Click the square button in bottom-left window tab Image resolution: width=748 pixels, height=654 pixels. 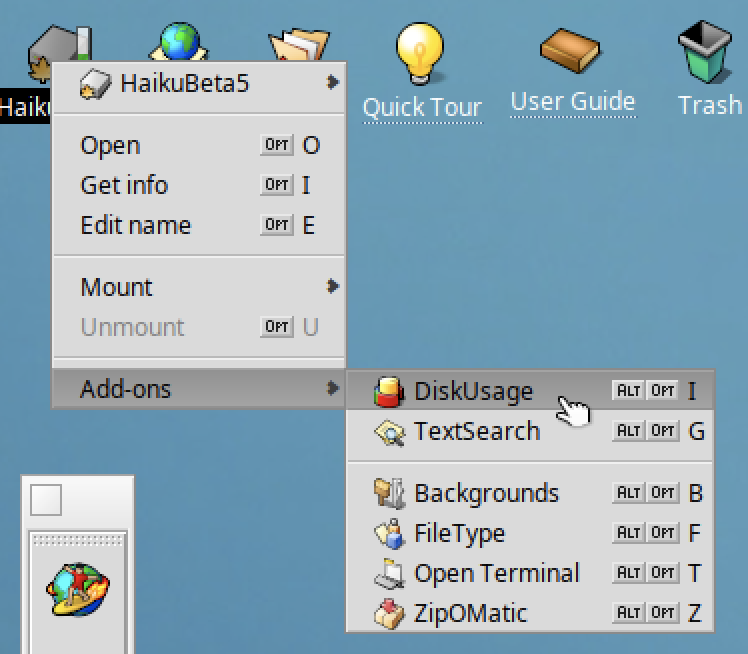click(x=46, y=500)
